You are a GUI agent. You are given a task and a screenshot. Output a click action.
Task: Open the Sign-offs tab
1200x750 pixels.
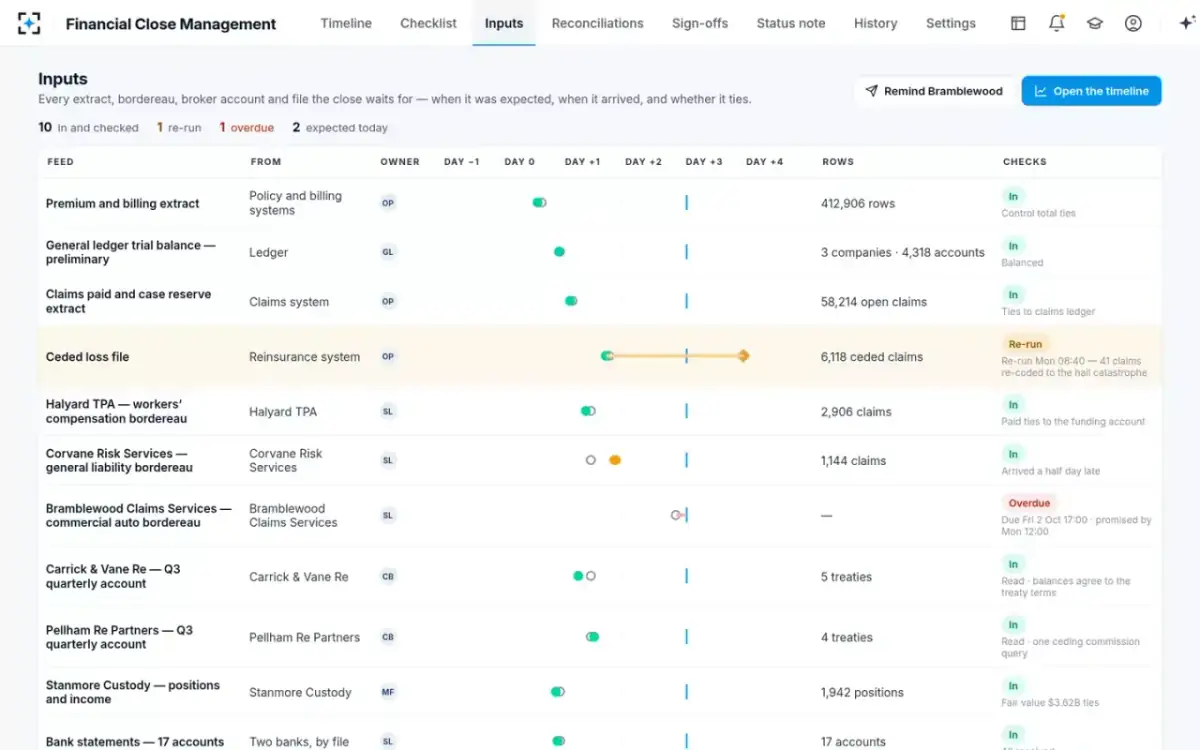(700, 23)
